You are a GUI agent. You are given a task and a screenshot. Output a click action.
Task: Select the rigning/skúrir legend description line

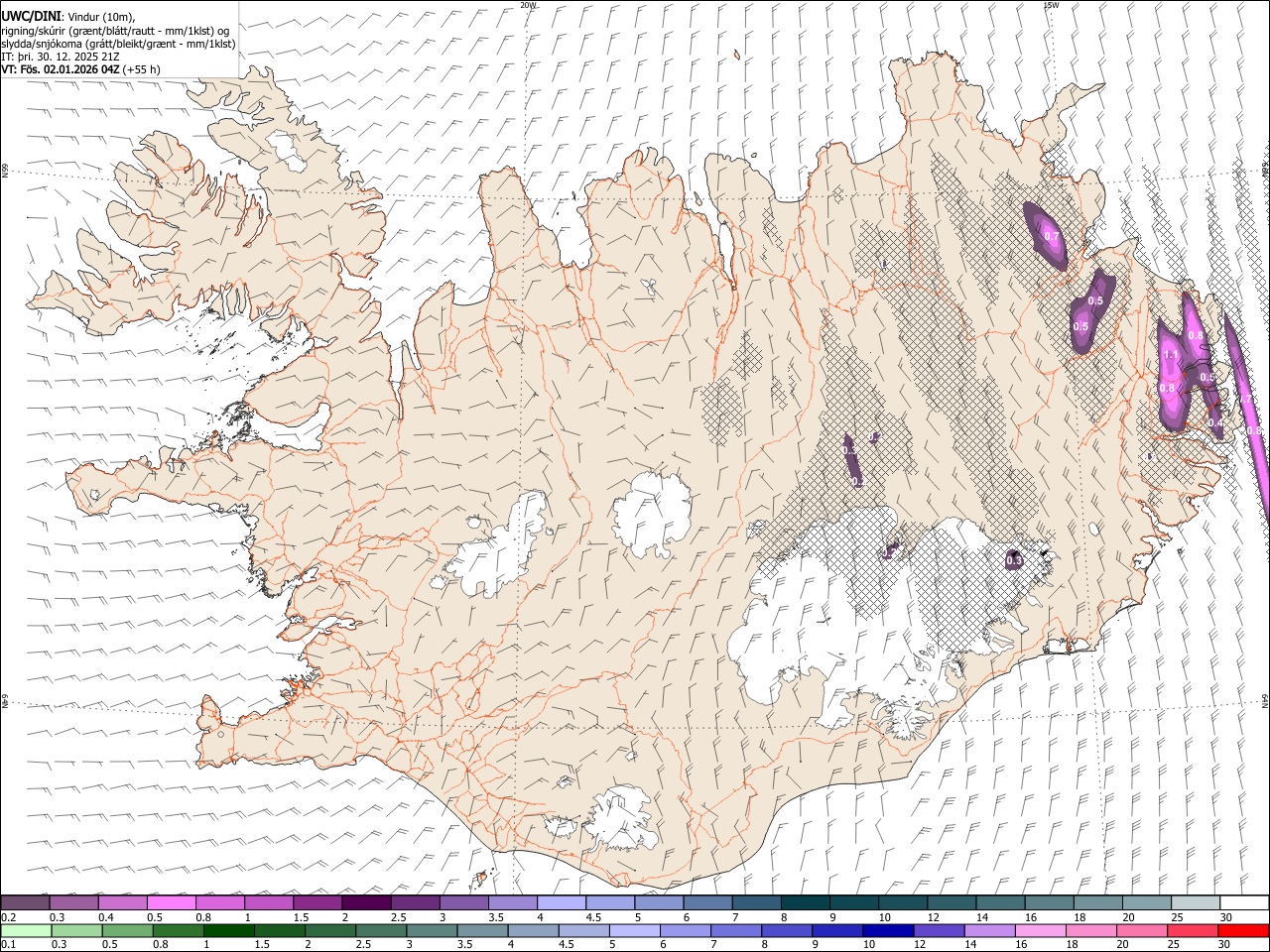click(115, 30)
